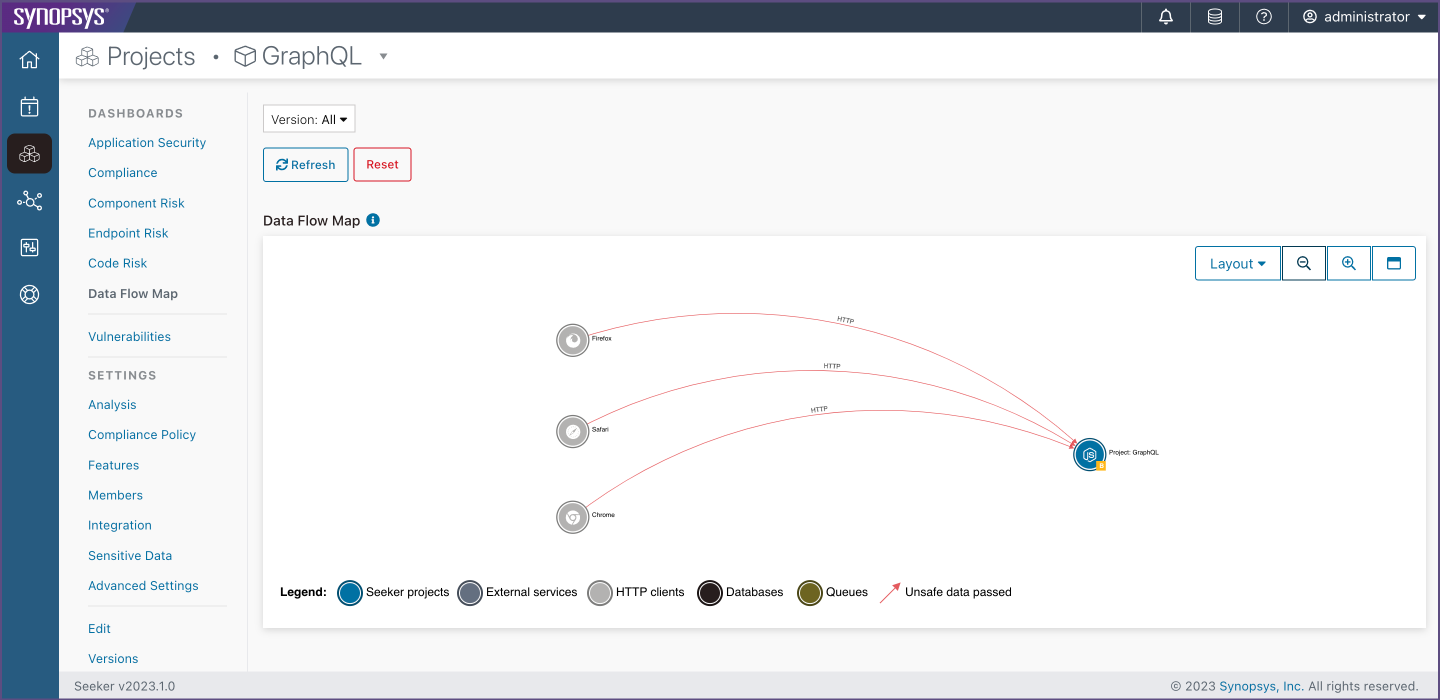Open the settings sliders sidebar icon
Screen dimensions: 1440x700
tap(29, 248)
